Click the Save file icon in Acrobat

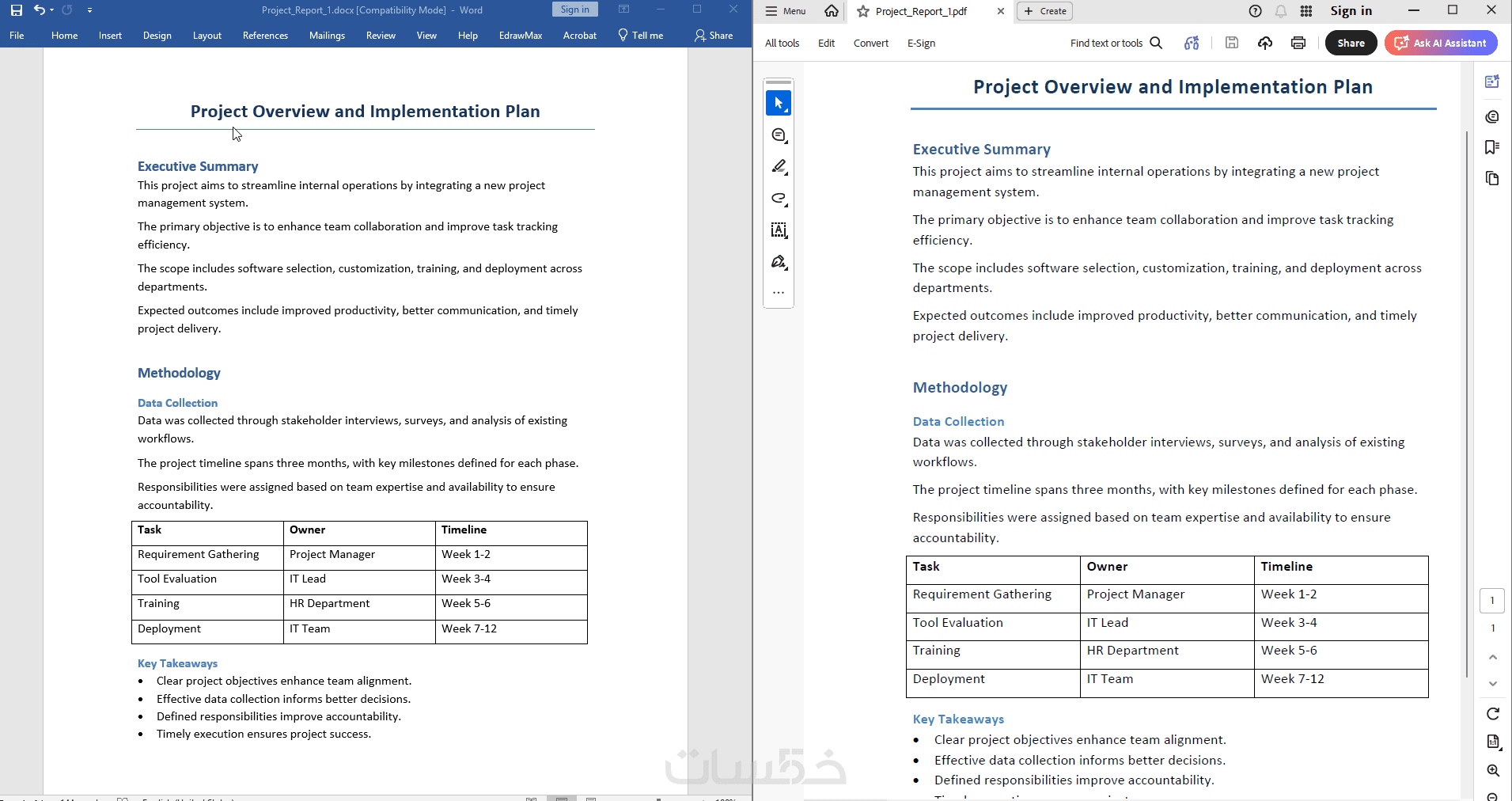click(x=1232, y=44)
